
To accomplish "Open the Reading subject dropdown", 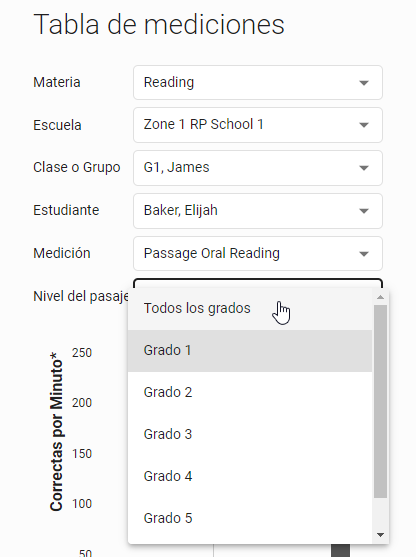I will (x=258, y=82).
